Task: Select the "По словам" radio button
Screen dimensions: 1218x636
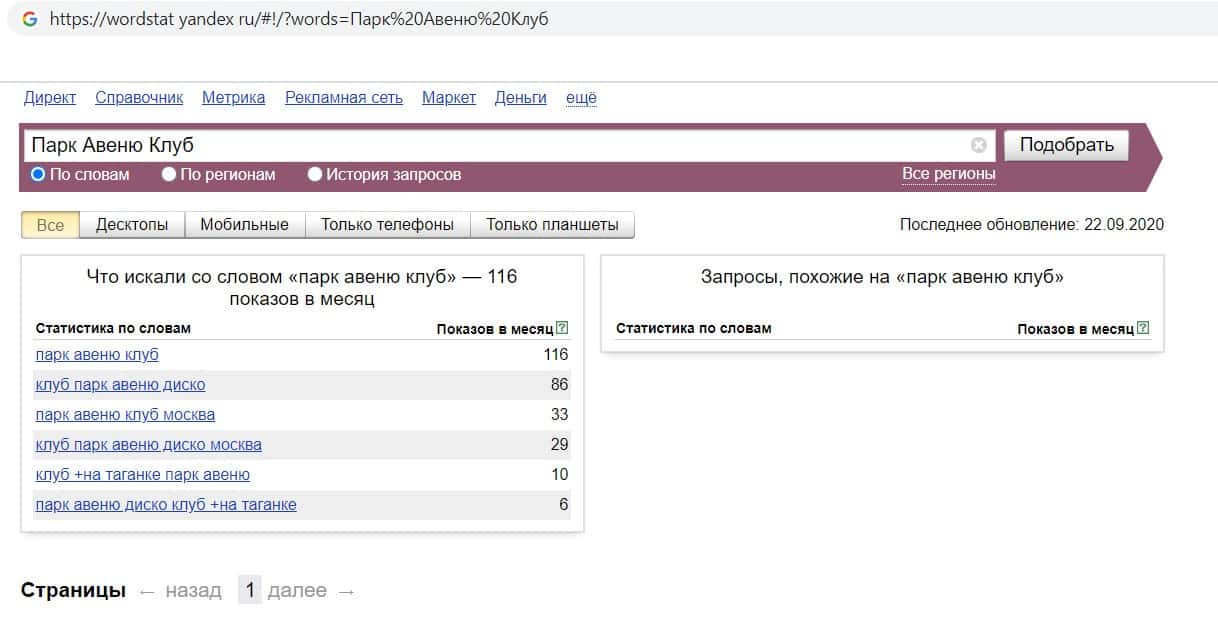Action: point(38,174)
